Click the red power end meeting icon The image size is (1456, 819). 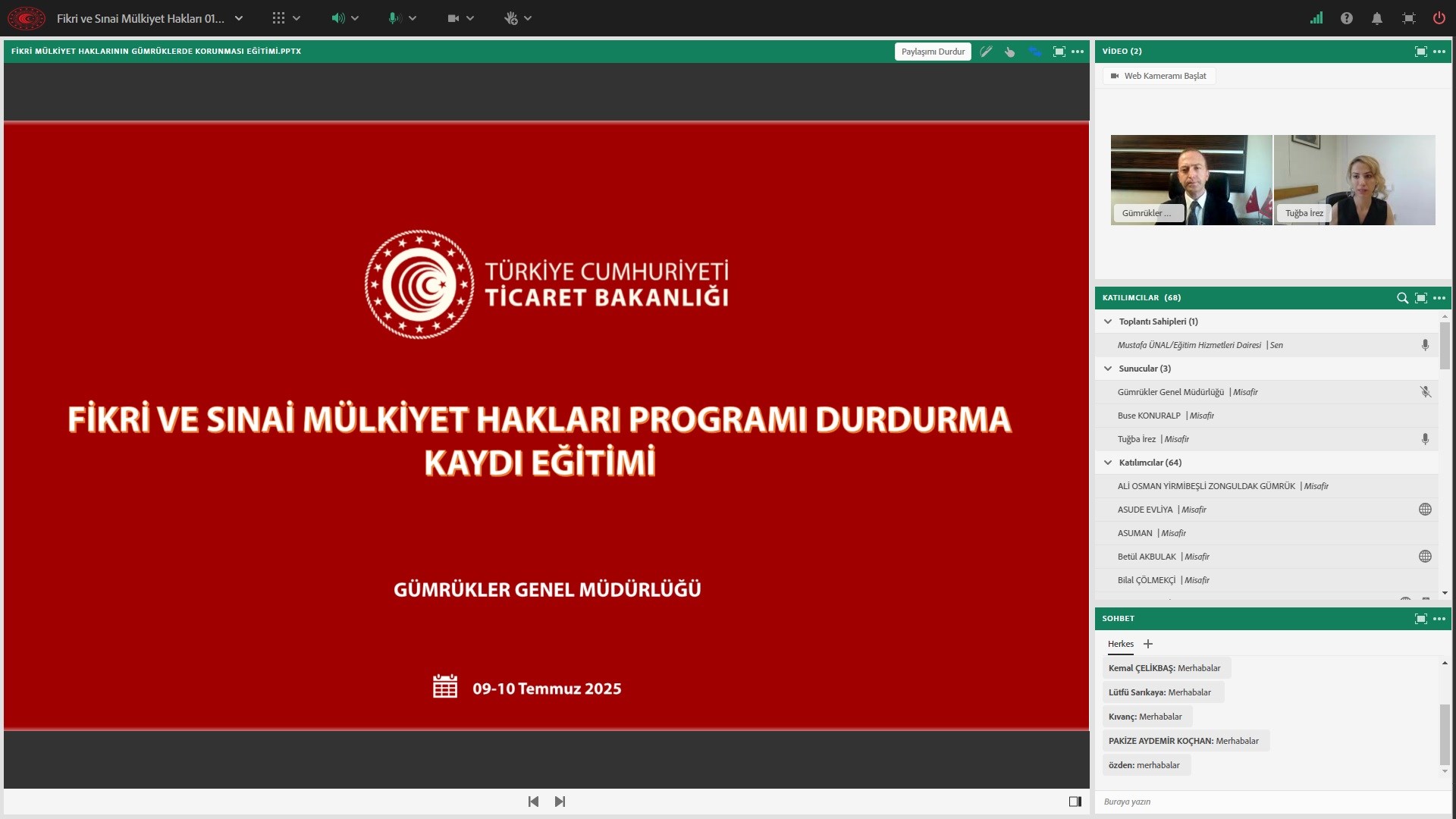[1439, 18]
